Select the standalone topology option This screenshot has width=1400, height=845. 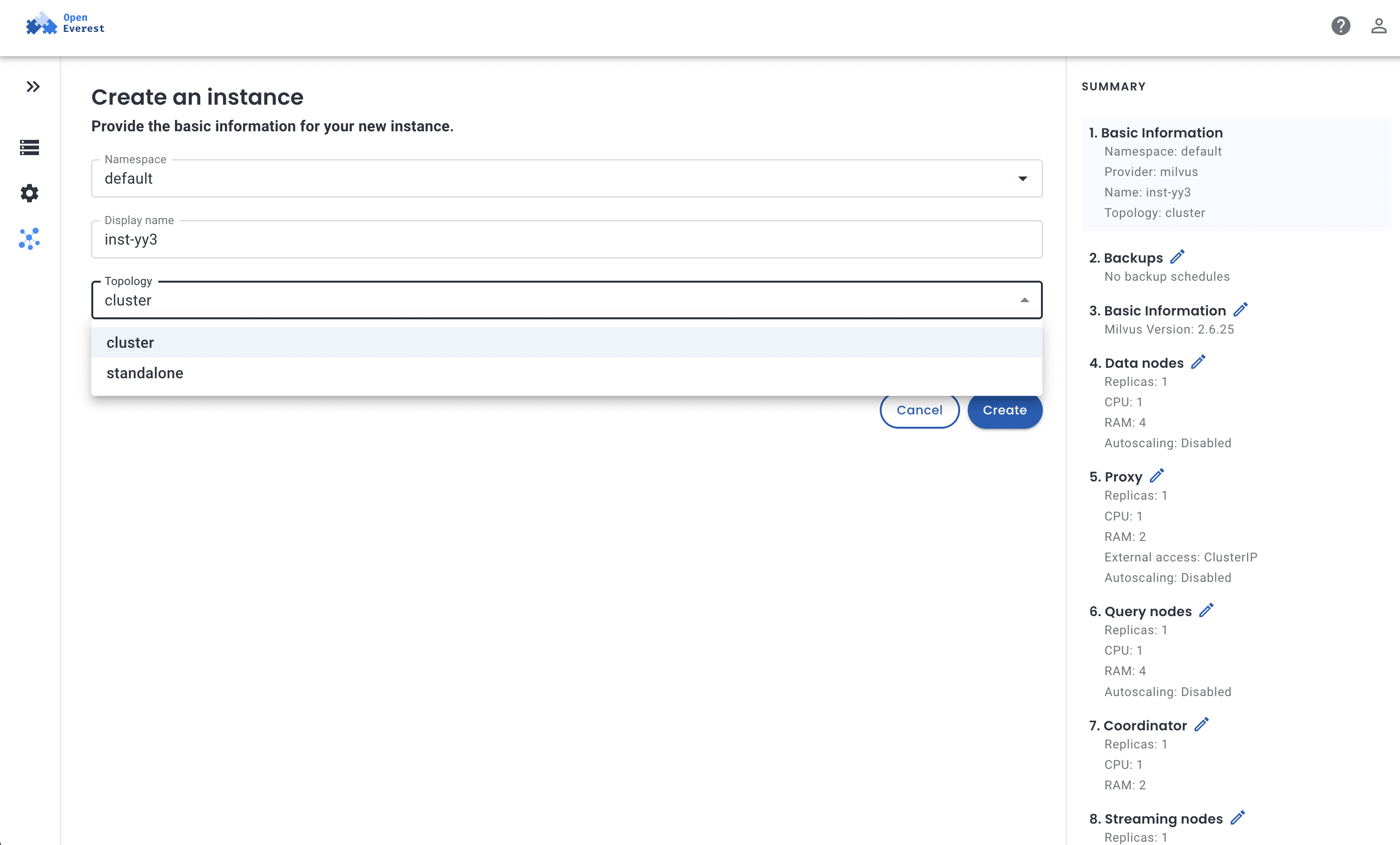pyautogui.click(x=566, y=373)
